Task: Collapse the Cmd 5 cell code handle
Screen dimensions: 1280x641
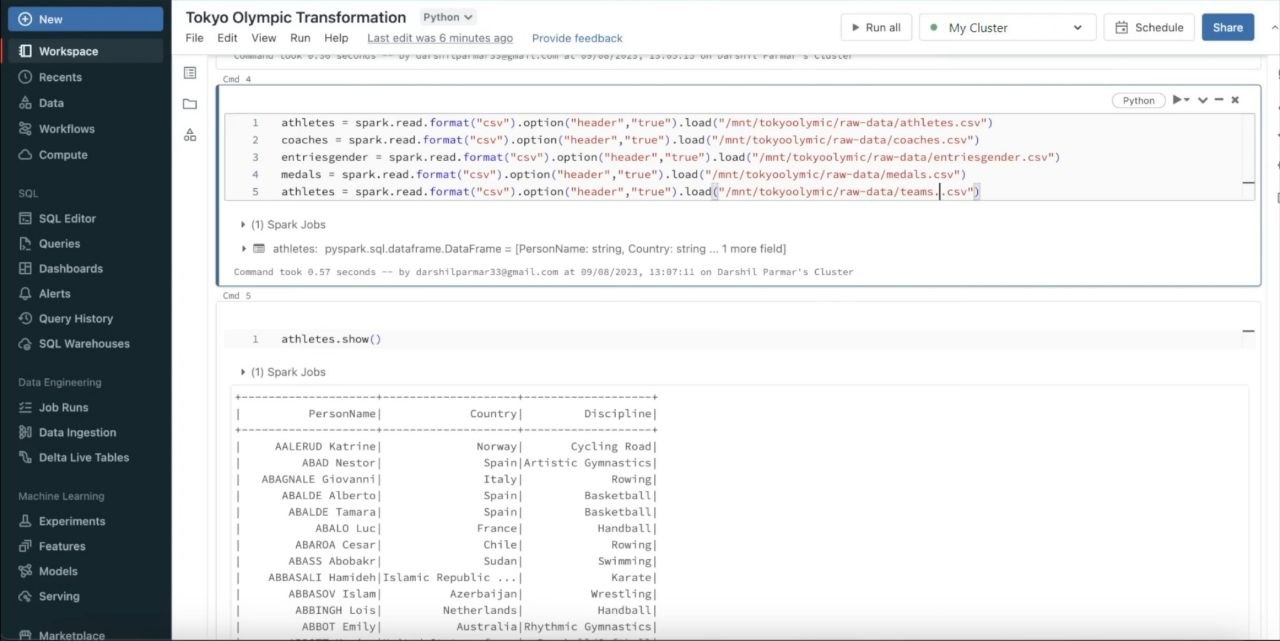Action: click(1248, 331)
